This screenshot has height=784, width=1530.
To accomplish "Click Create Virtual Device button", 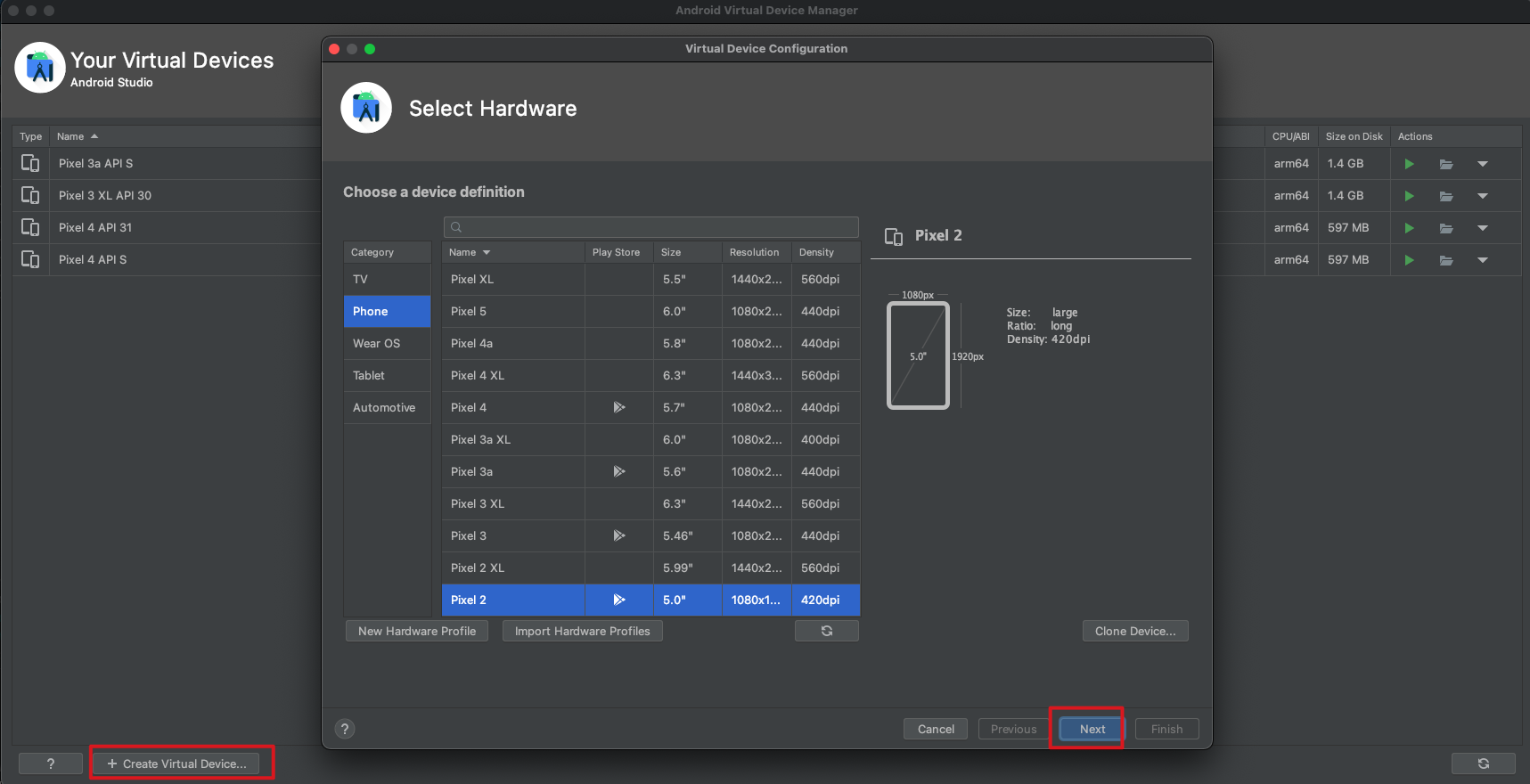I will click(x=176, y=764).
